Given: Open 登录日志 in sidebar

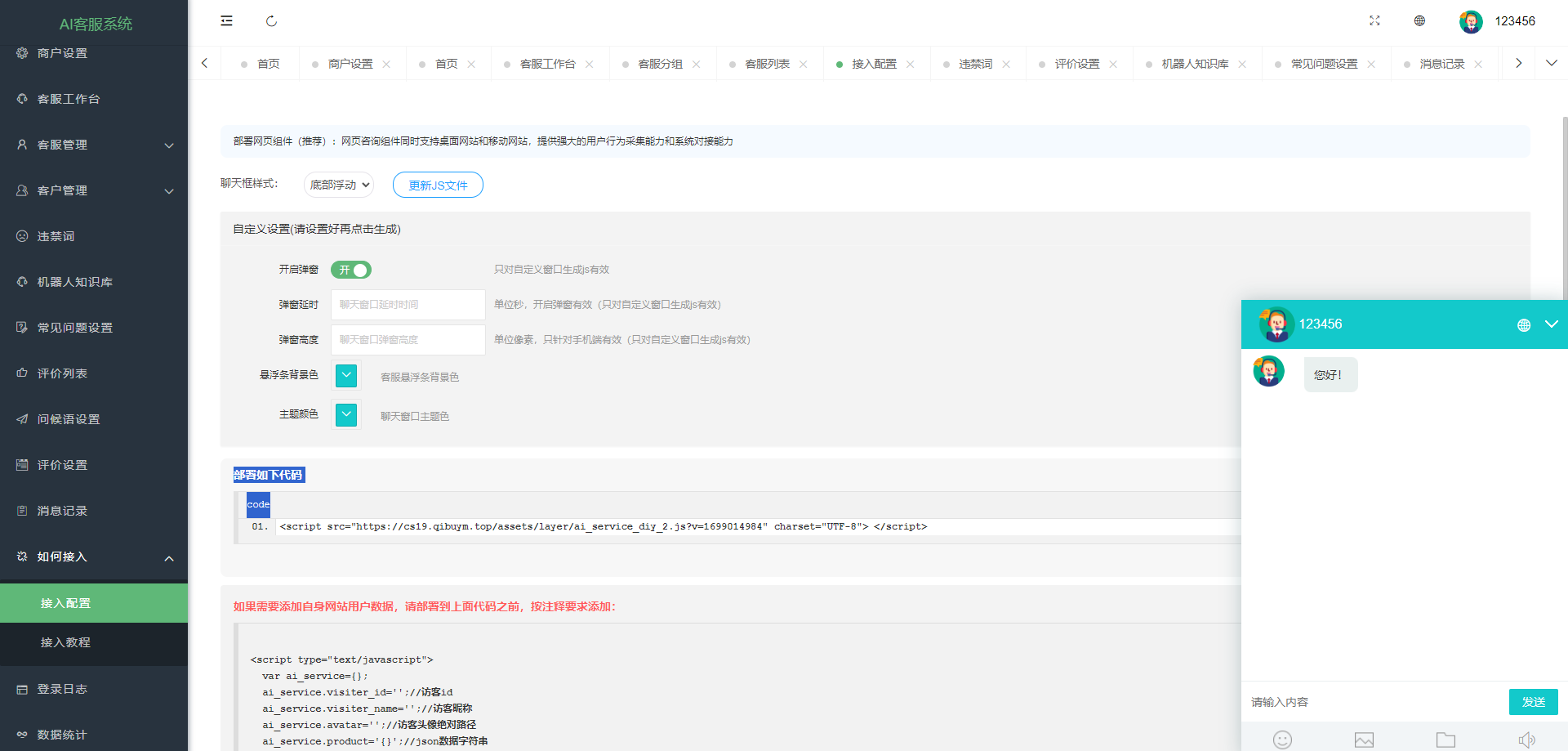Looking at the screenshot, I should [x=94, y=689].
